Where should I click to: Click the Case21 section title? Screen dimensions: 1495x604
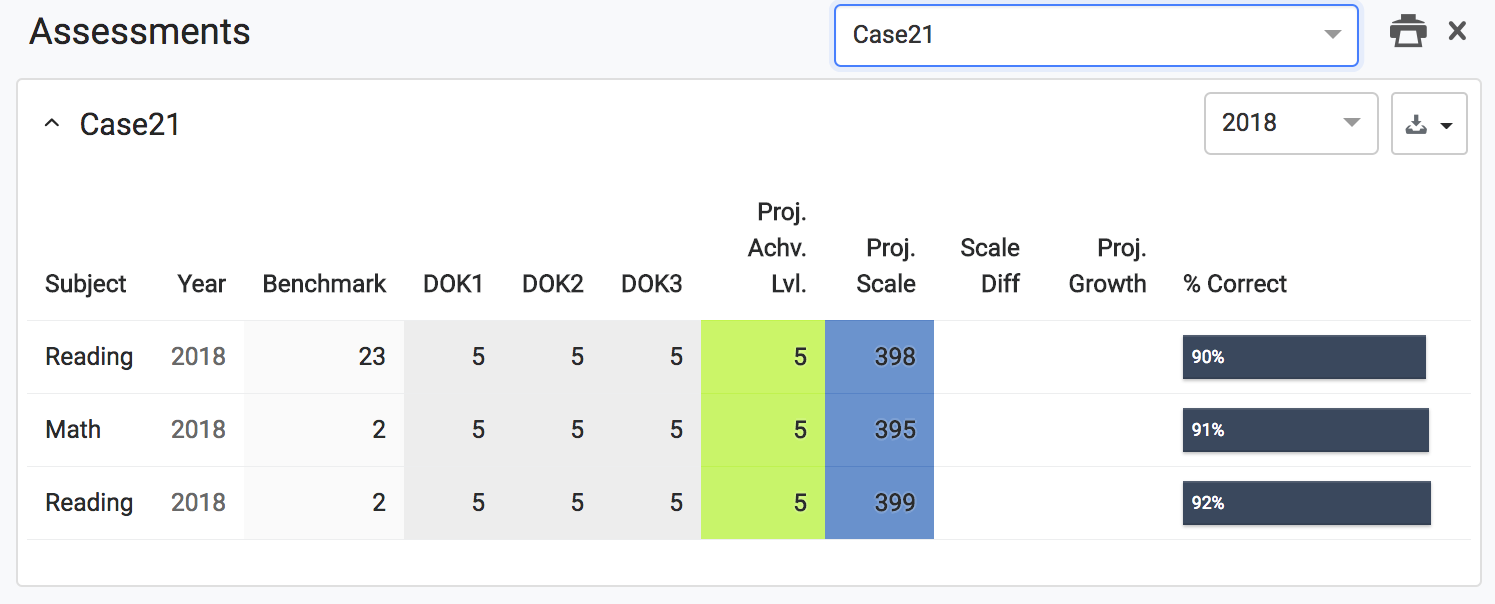130,125
